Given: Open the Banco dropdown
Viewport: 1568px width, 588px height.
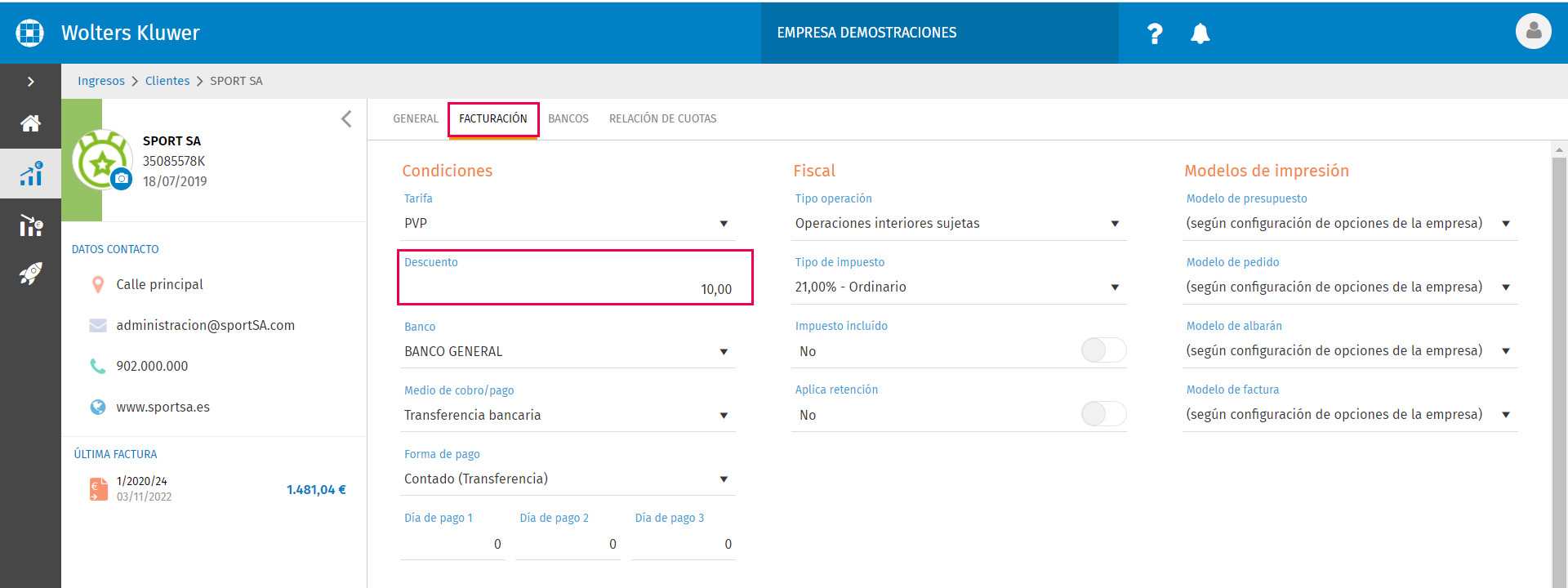Looking at the screenshot, I should (568, 352).
